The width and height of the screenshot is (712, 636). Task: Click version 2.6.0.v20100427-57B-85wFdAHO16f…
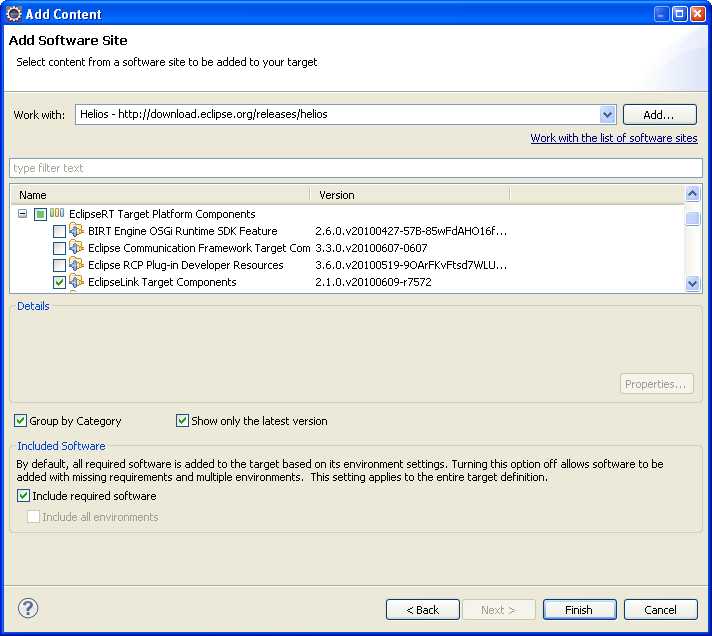[x=411, y=231]
